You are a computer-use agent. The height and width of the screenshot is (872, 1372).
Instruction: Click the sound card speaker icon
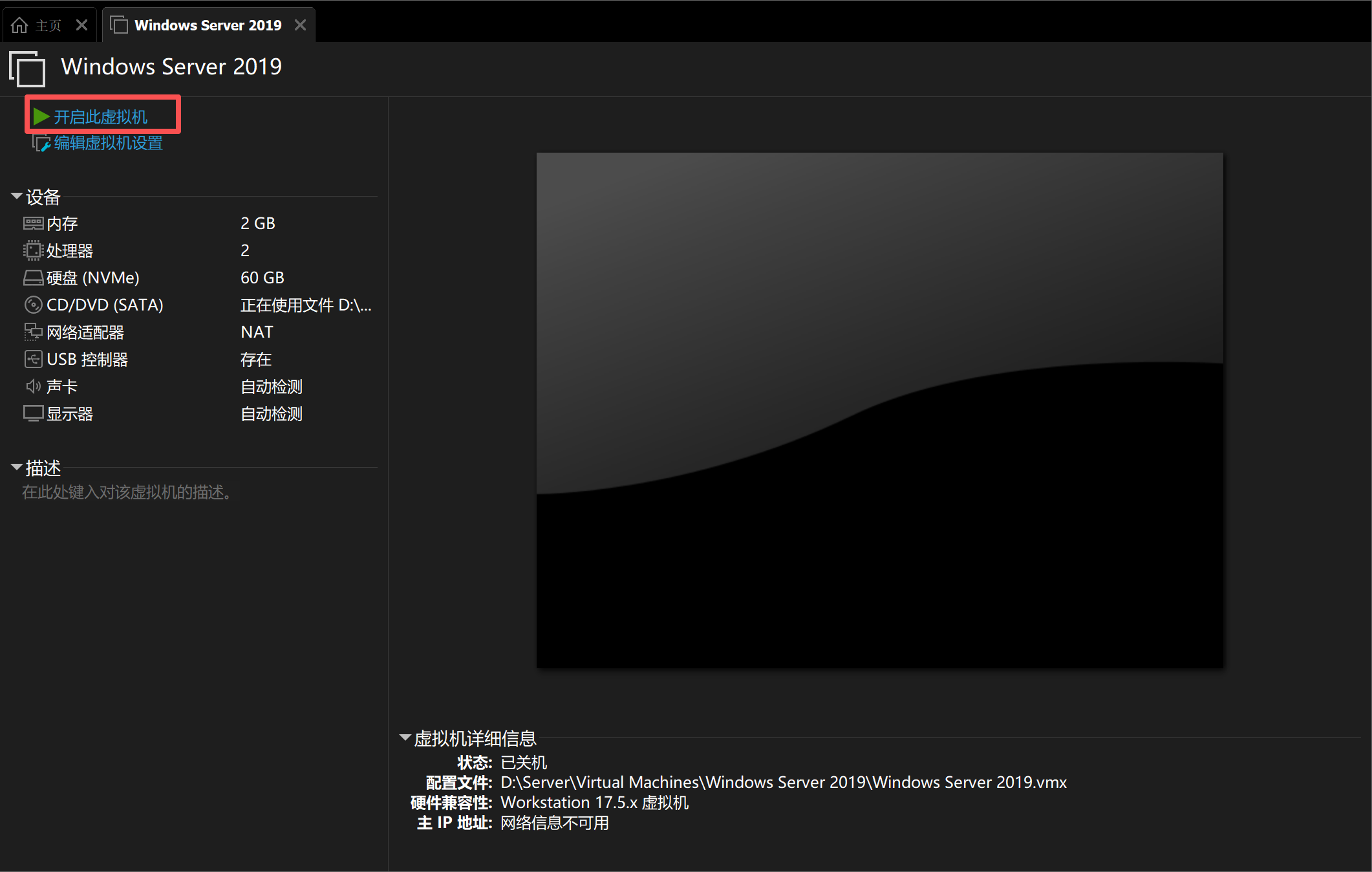click(33, 386)
